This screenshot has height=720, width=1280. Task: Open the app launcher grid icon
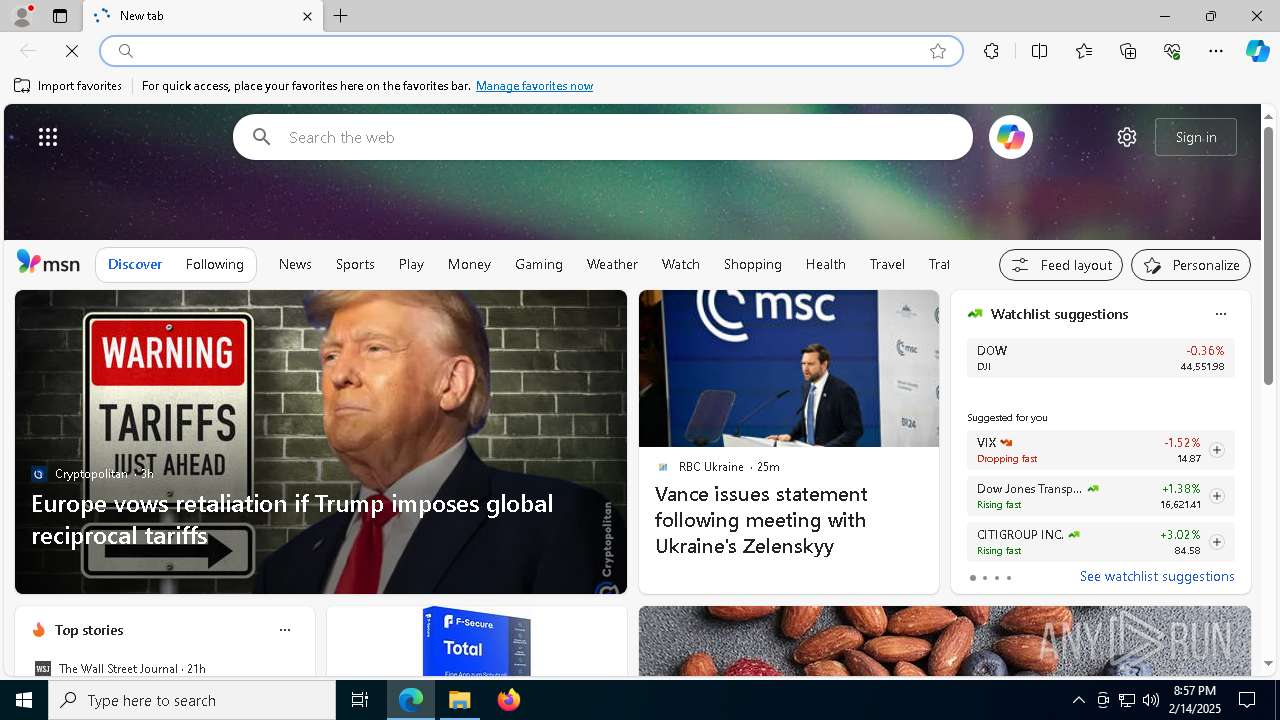click(48, 137)
